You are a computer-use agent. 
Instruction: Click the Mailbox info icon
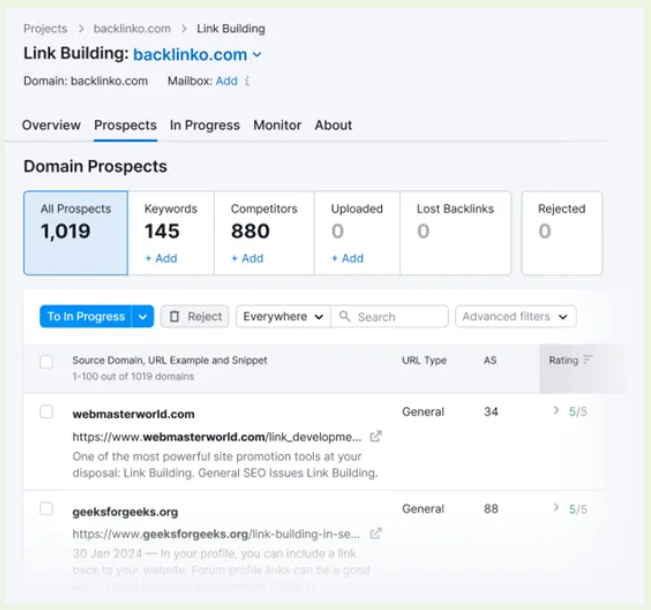(x=247, y=81)
